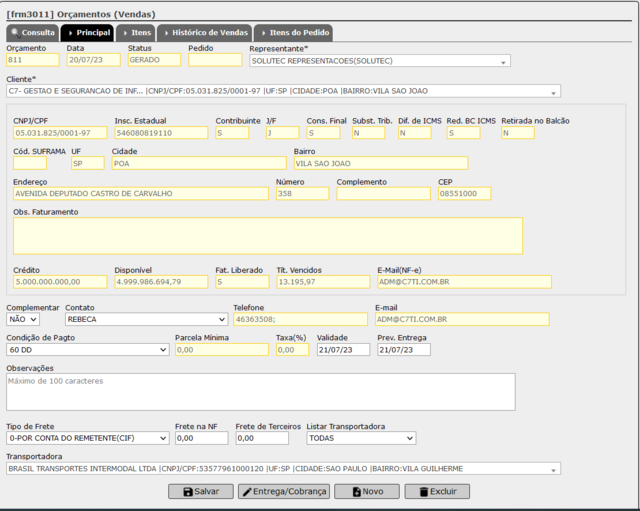640x511 pixels.
Task: Click the empty Pedido field
Action: (215, 60)
